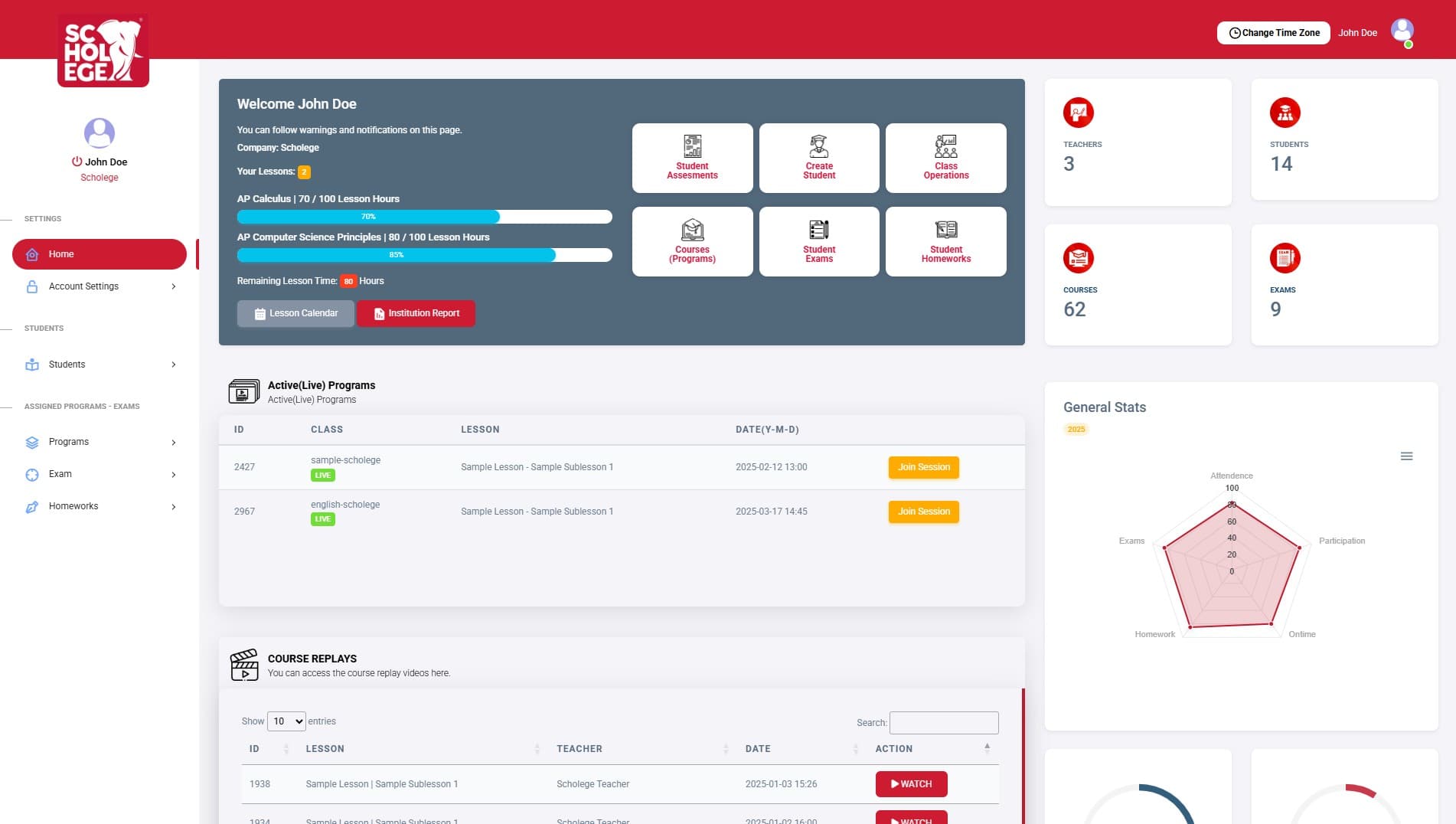This screenshot has height=824, width=1456.
Task: Open the Create Student tile
Action: tap(819, 158)
